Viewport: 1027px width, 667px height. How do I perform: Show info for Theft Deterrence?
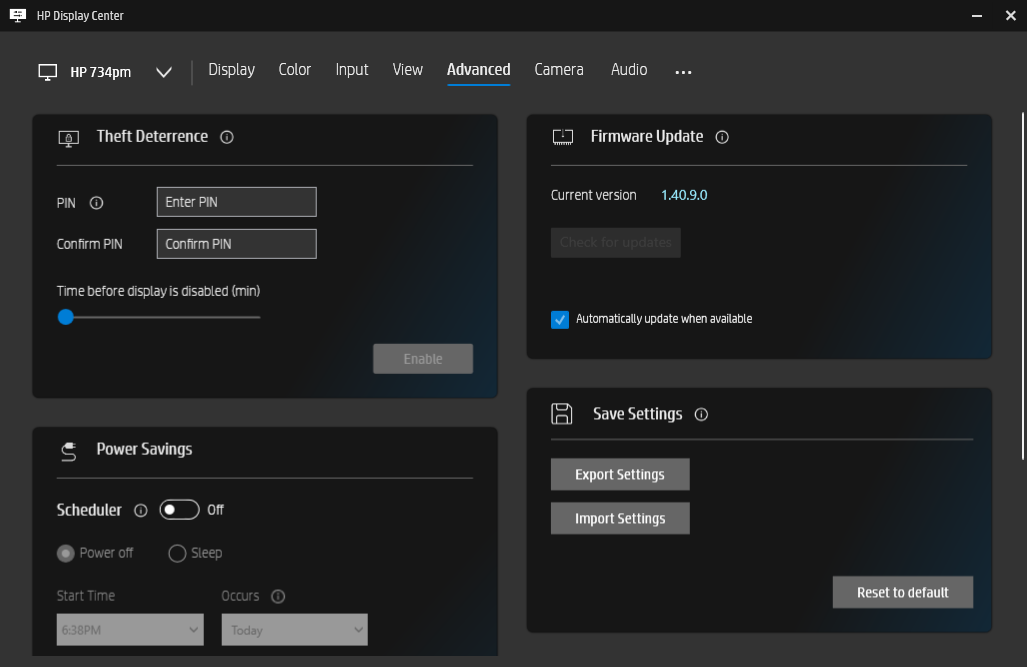tap(227, 137)
